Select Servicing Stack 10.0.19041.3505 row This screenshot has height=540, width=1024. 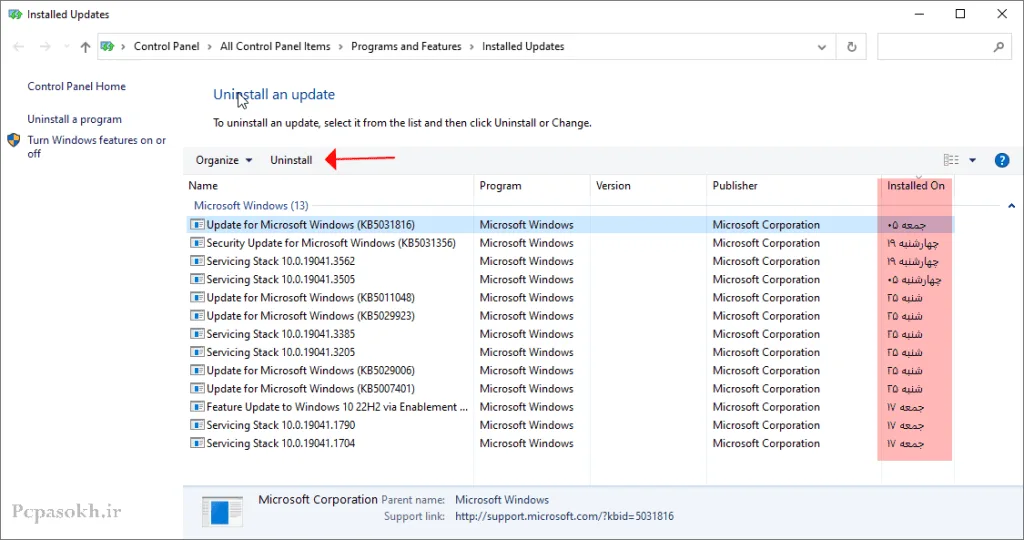click(569, 279)
